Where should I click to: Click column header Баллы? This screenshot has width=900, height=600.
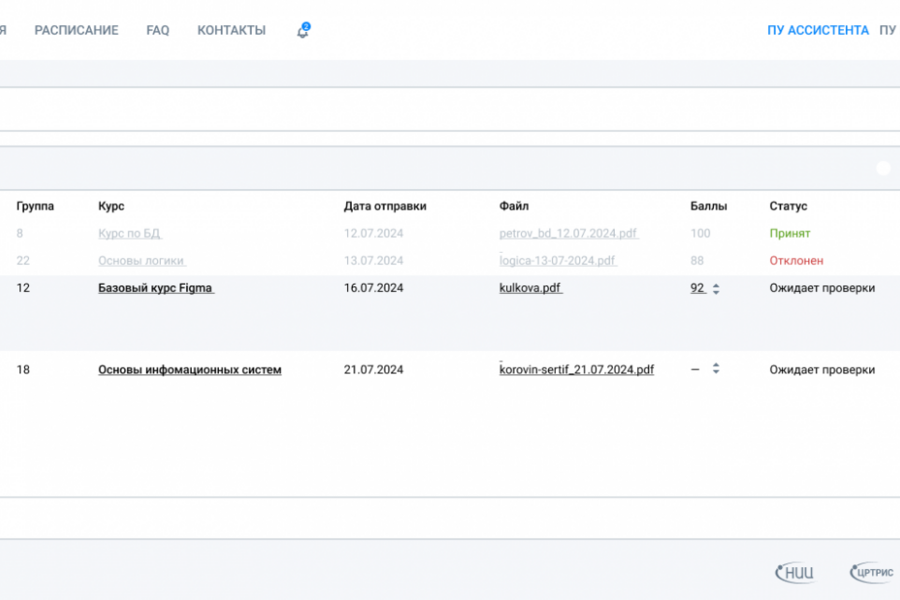click(708, 206)
